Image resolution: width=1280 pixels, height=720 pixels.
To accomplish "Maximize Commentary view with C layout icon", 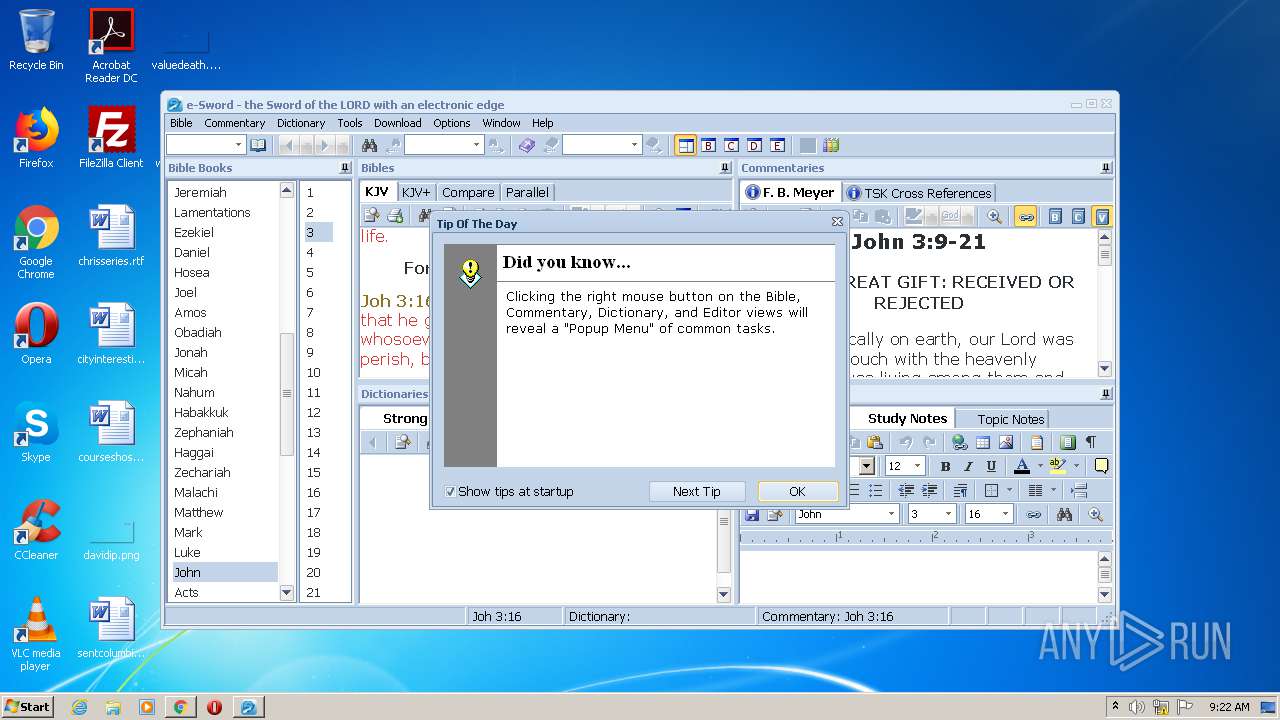I will (x=732, y=145).
